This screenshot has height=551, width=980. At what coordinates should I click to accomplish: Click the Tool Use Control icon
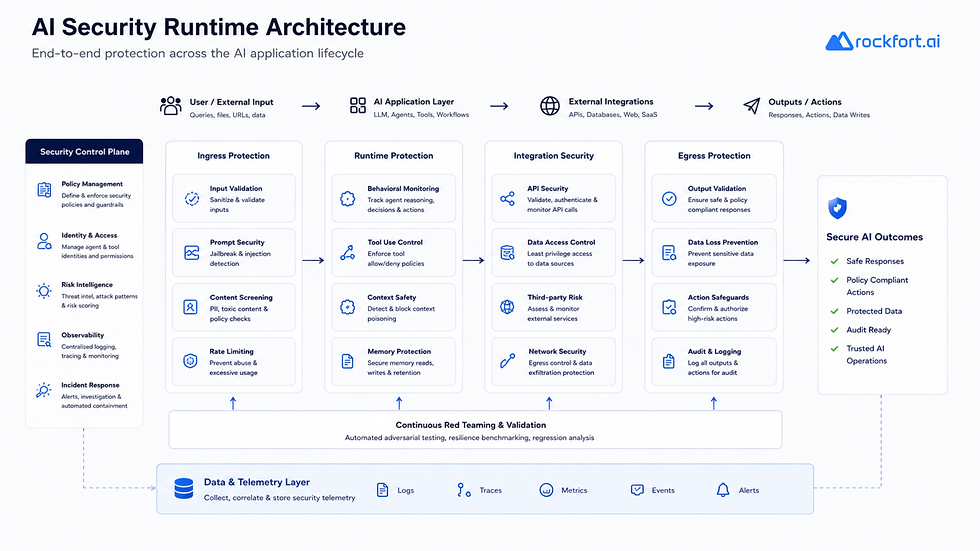pos(348,252)
